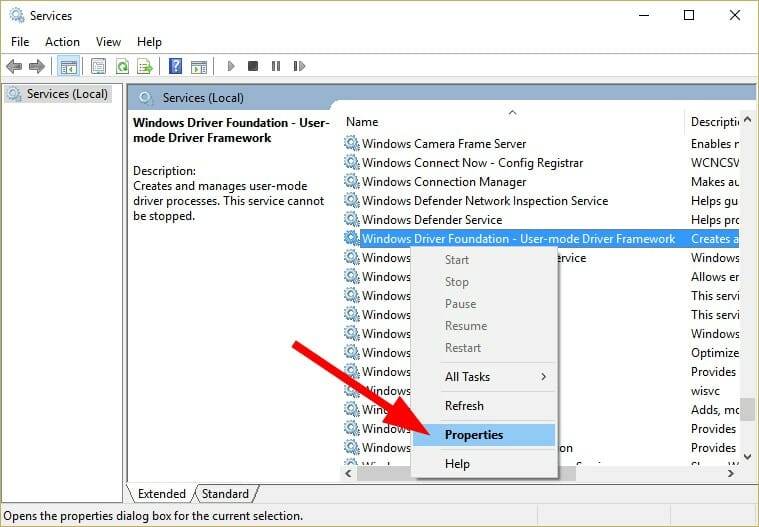This screenshot has height=527, width=759.
Task: Click the Services window title gear icon
Action: (17, 15)
